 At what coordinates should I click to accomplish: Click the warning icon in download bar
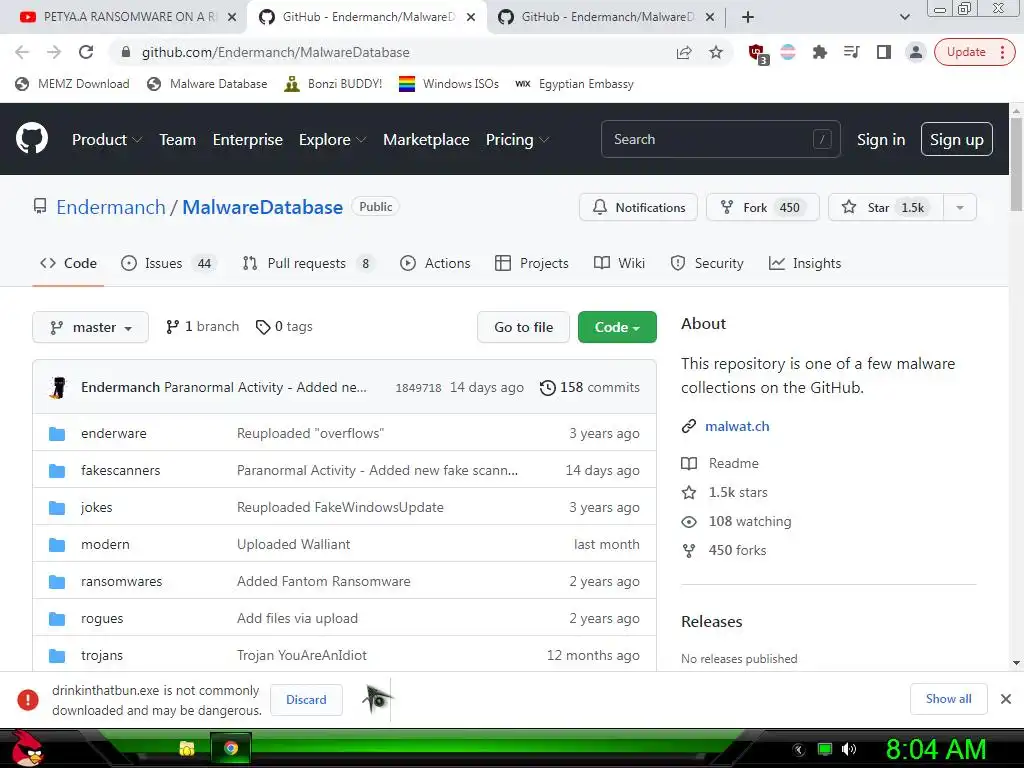tap(28, 699)
